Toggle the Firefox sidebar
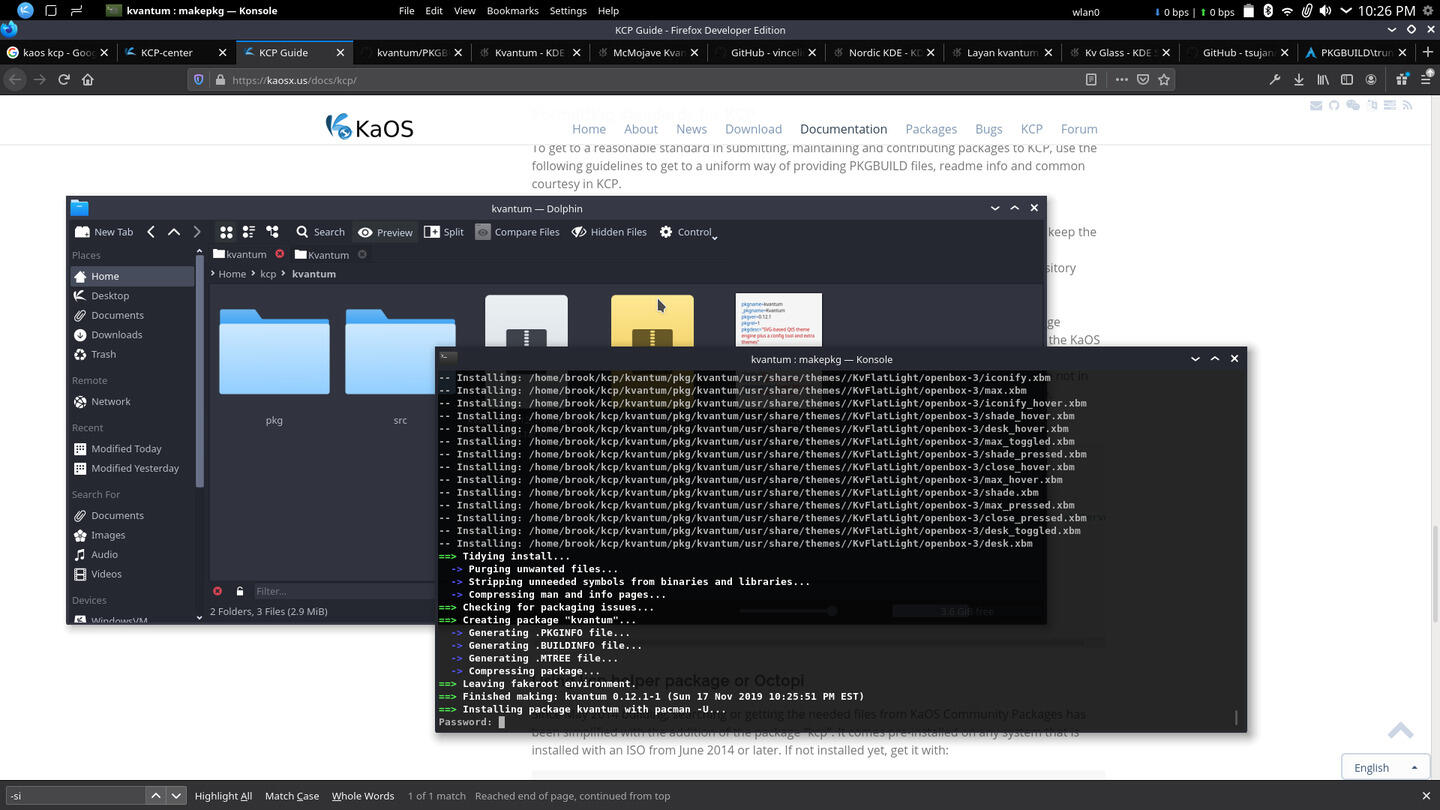Viewport: 1440px width, 810px height. [1347, 79]
